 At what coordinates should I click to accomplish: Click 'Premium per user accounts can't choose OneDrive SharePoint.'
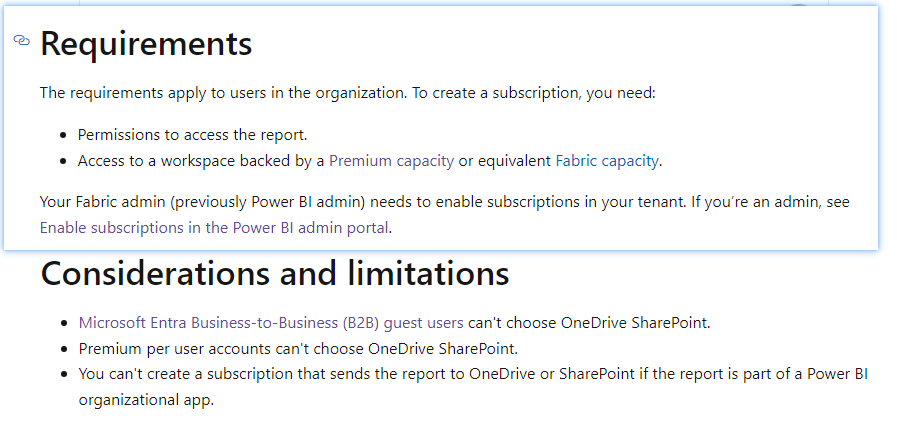coord(298,348)
